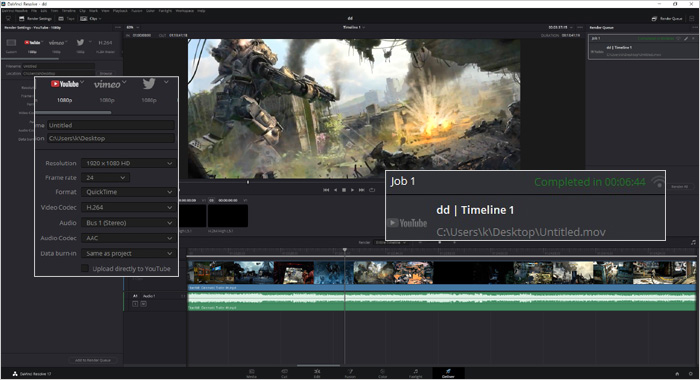This screenshot has height=380, width=700.
Task: Switch to the Deliver page
Action: [448, 373]
